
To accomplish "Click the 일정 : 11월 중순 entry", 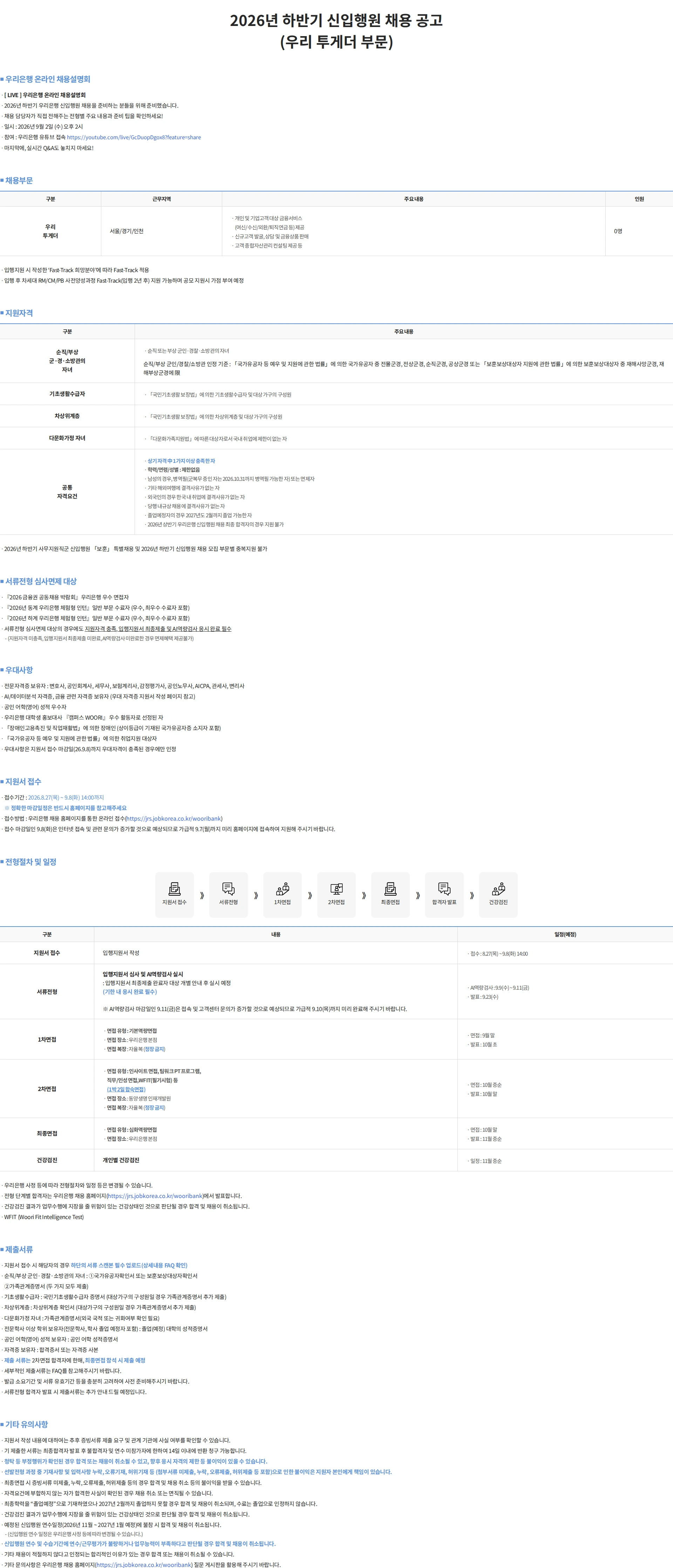I will (485, 1161).
